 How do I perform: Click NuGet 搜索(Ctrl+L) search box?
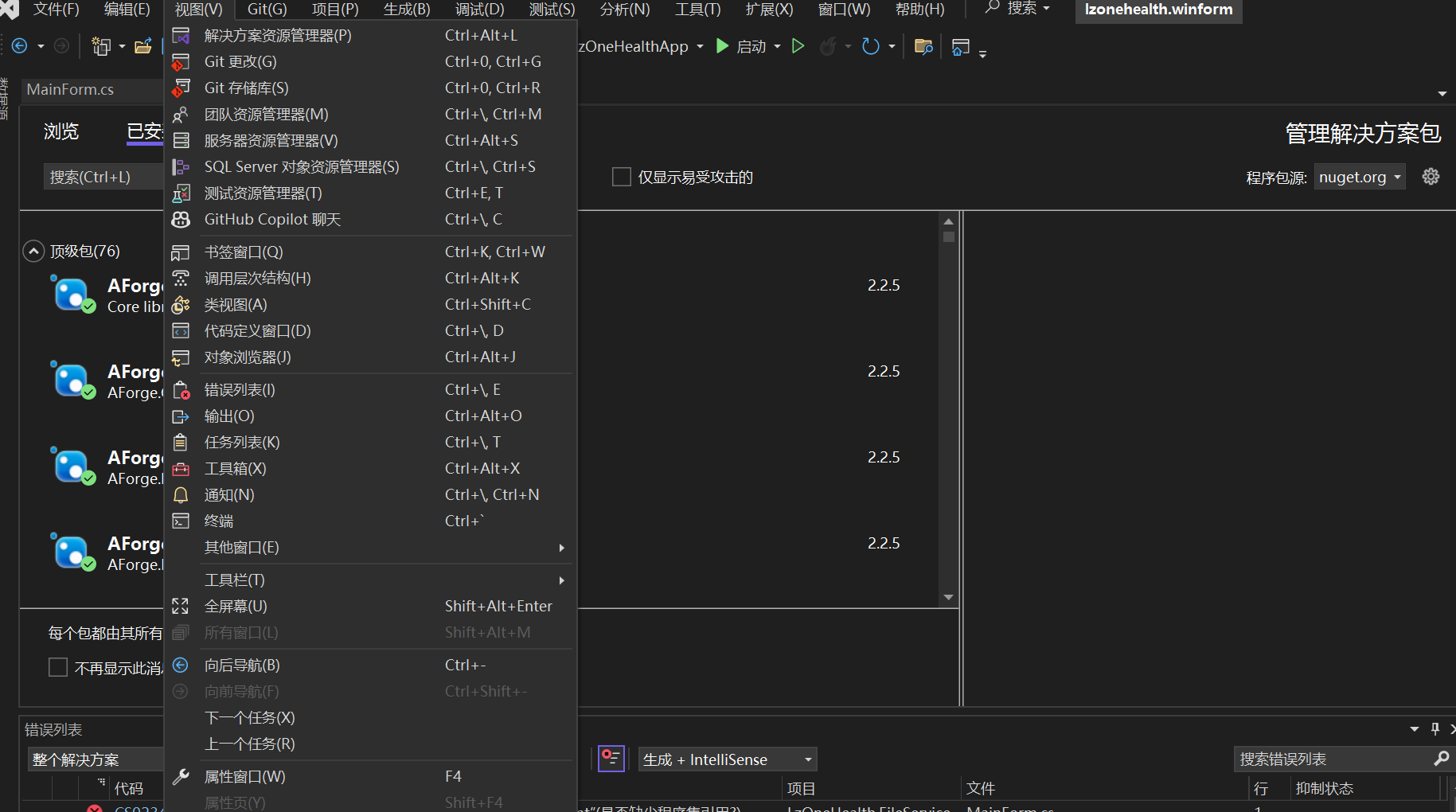[x=103, y=177]
